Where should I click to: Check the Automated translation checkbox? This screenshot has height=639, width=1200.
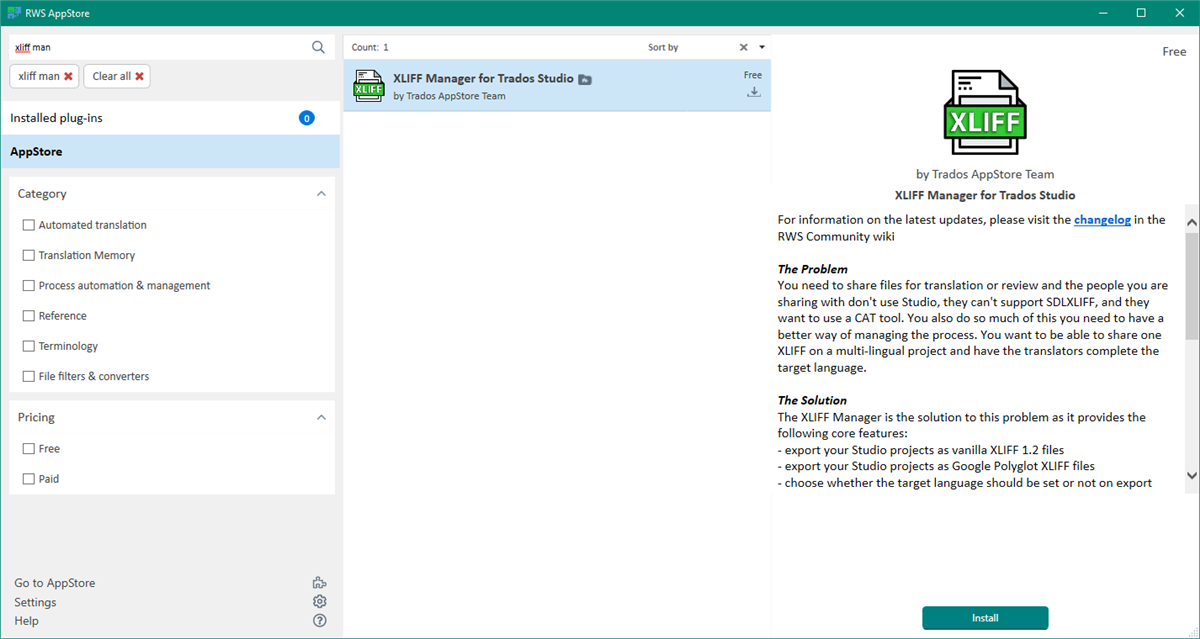29,225
